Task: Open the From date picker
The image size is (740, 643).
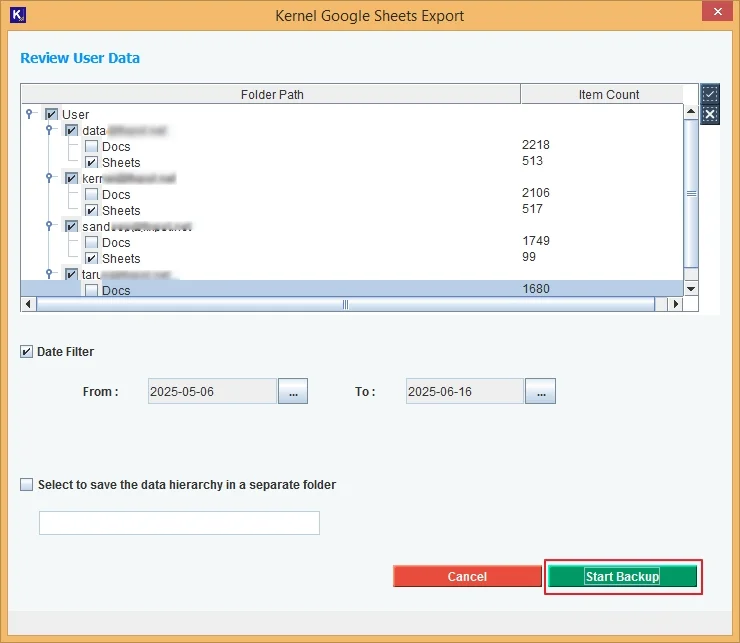Action: 293,392
